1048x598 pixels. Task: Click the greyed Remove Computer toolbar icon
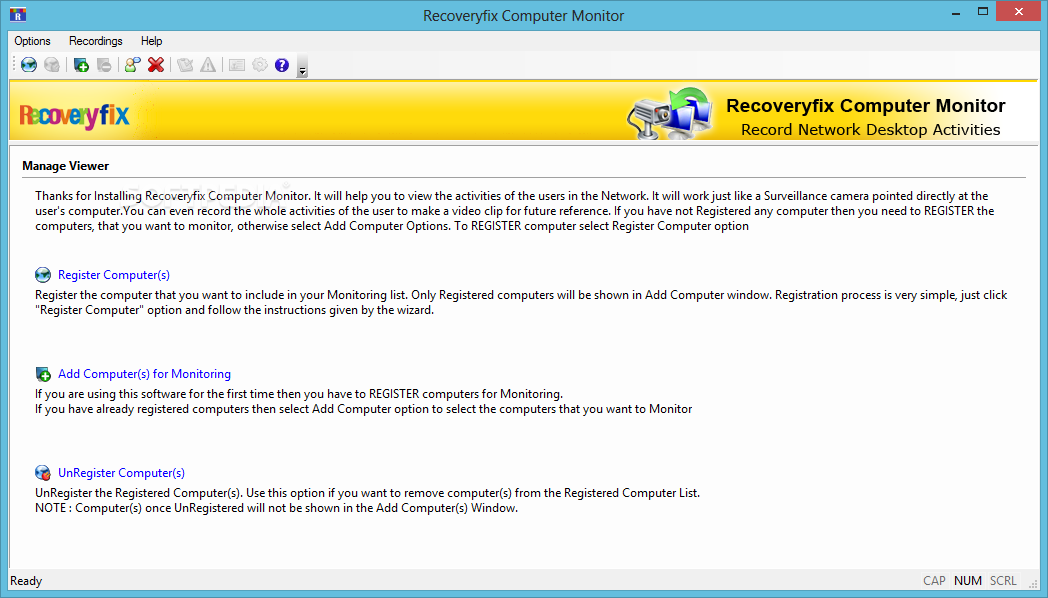point(104,65)
